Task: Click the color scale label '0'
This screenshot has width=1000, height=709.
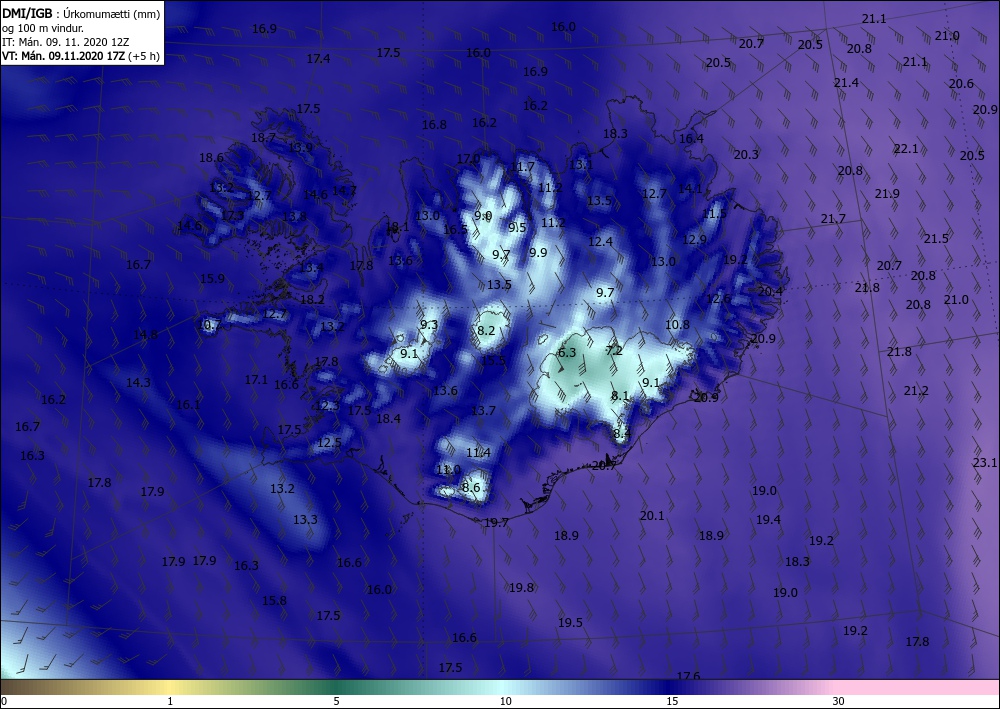Action: 4,701
